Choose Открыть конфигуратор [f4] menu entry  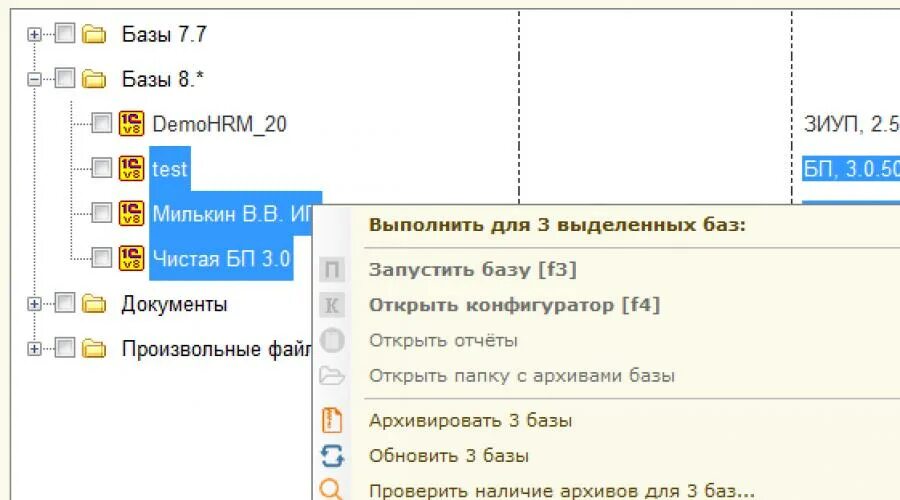pos(514,305)
